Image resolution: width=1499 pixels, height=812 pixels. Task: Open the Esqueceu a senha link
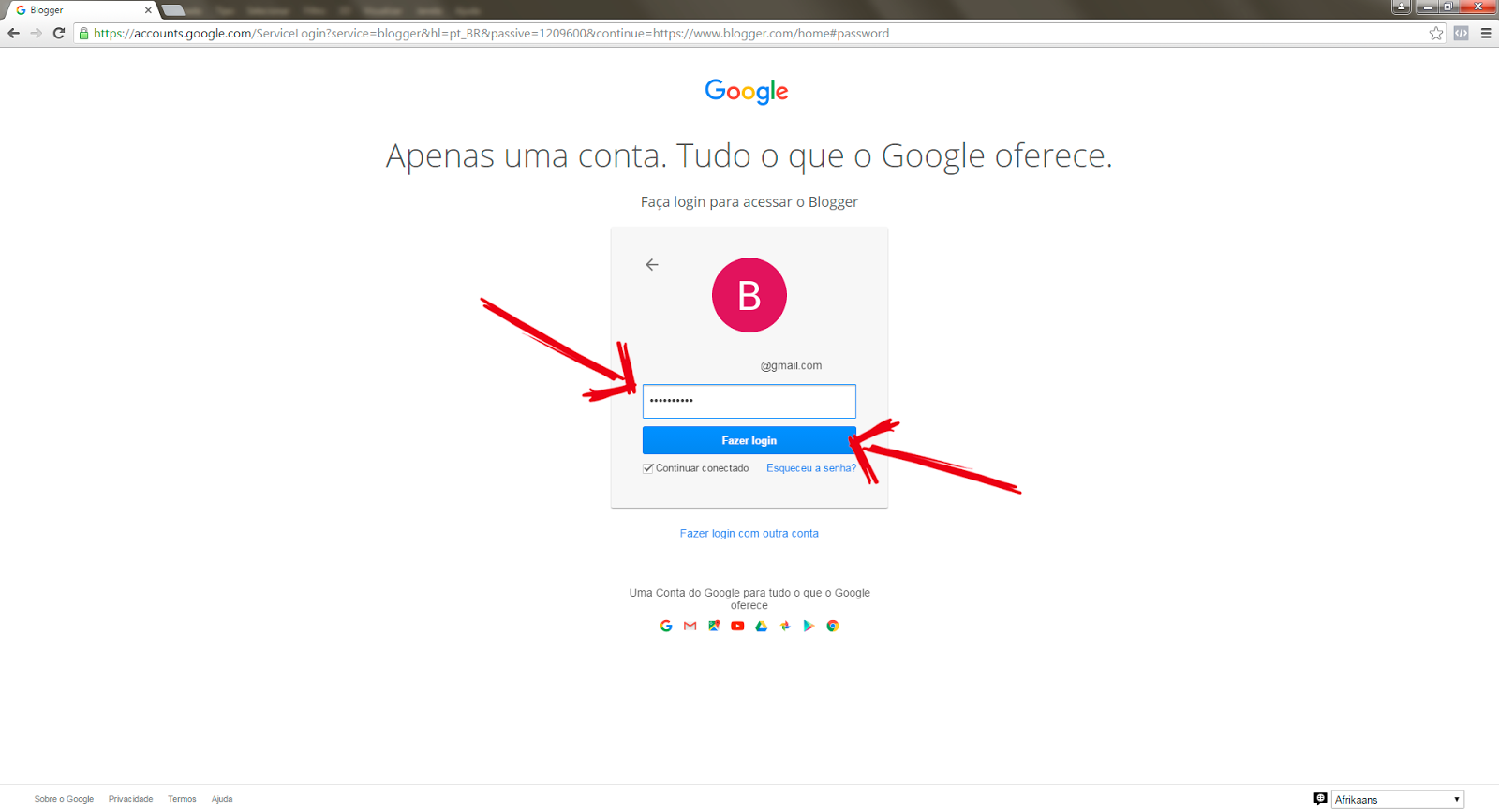(x=811, y=468)
